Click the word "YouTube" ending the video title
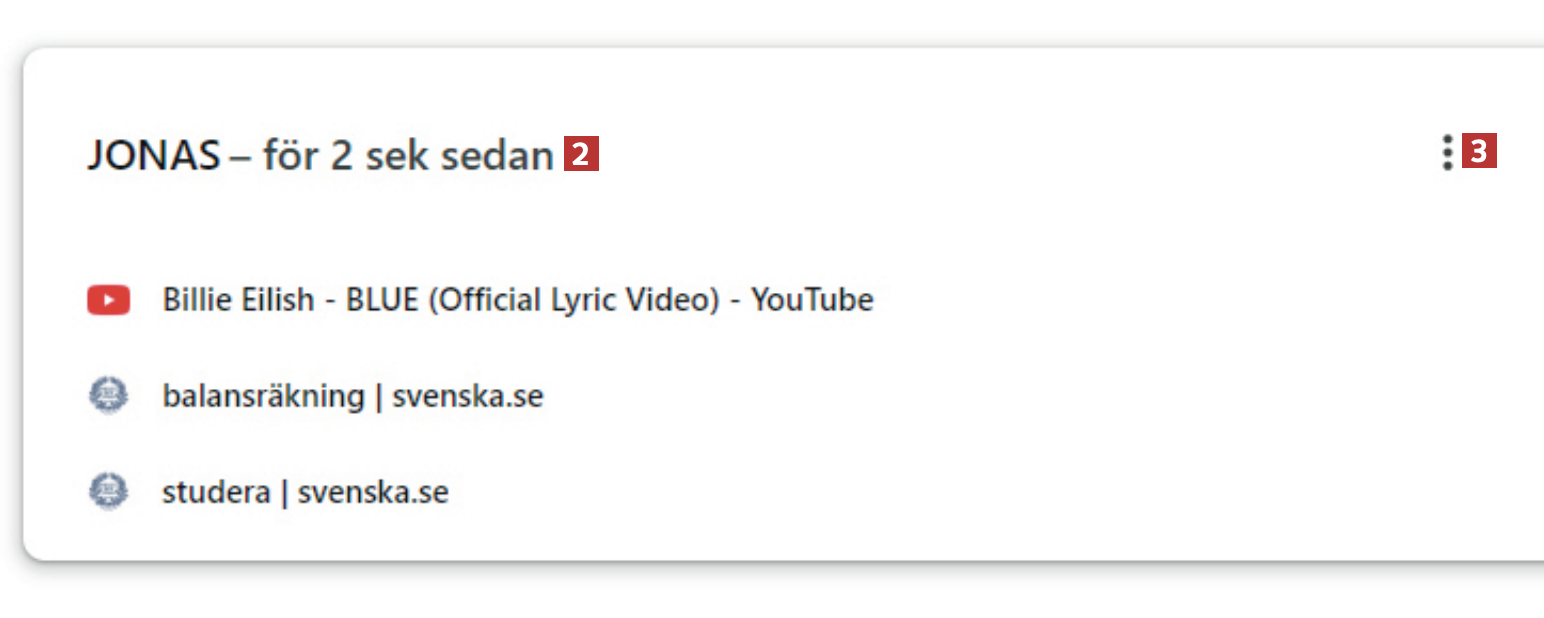Image resolution: width=1544 pixels, height=618 pixels. (812, 300)
